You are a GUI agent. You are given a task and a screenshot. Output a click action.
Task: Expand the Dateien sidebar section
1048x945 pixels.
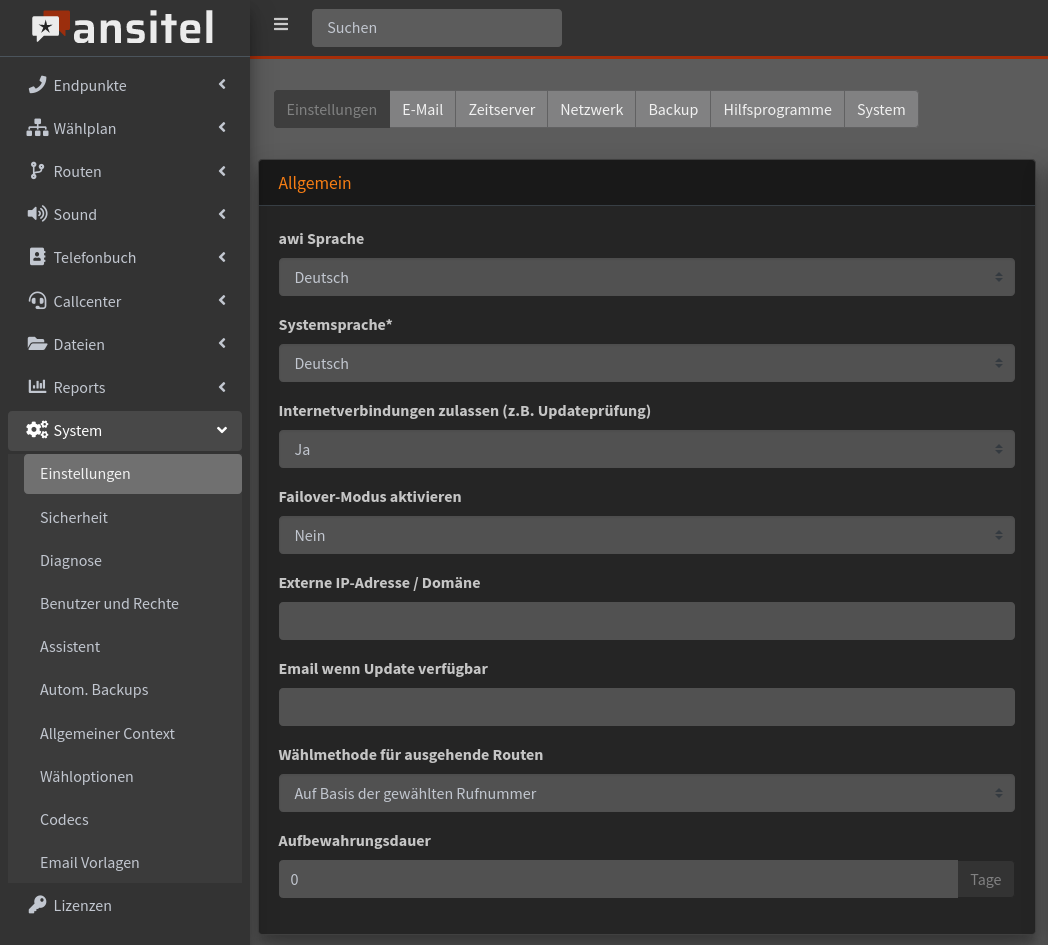click(125, 344)
